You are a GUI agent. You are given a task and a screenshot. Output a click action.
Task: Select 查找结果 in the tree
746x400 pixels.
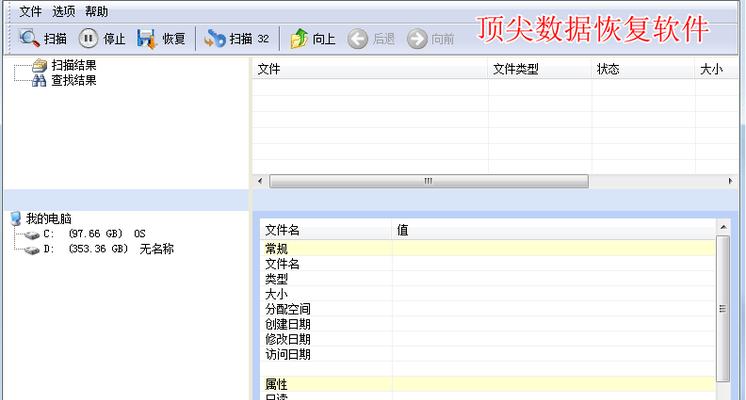[74, 80]
